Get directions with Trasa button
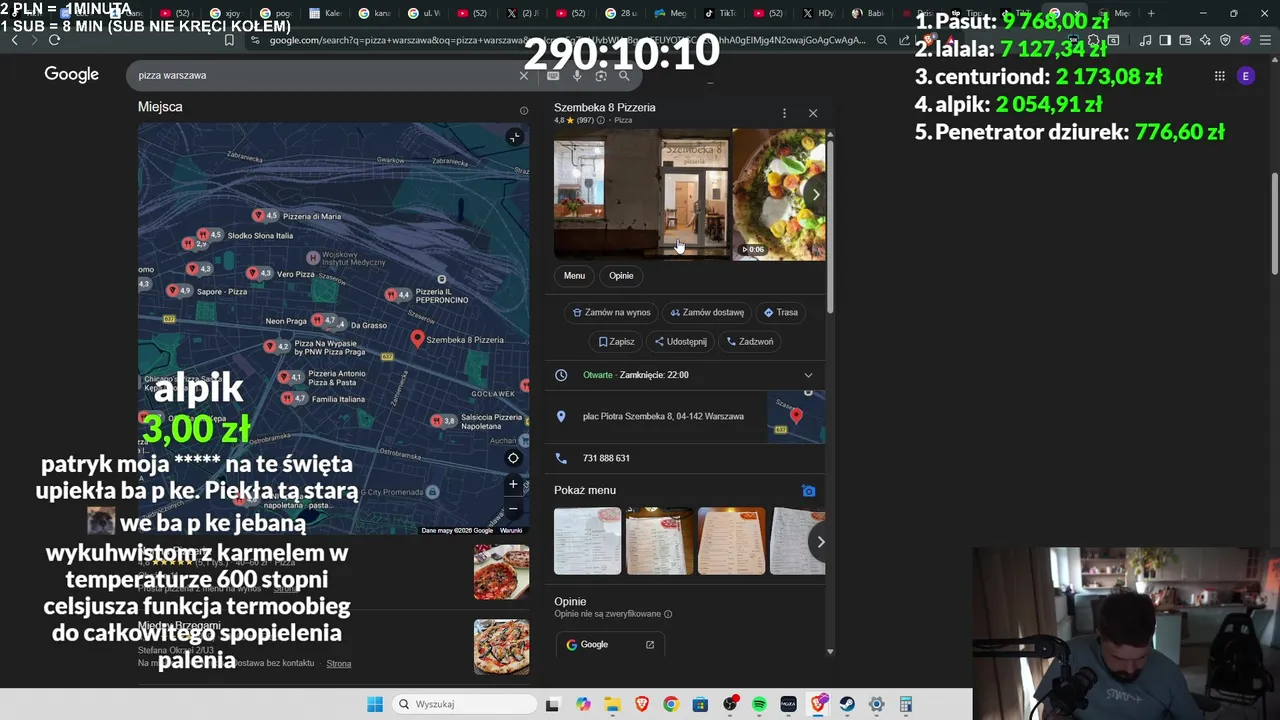 (x=781, y=312)
